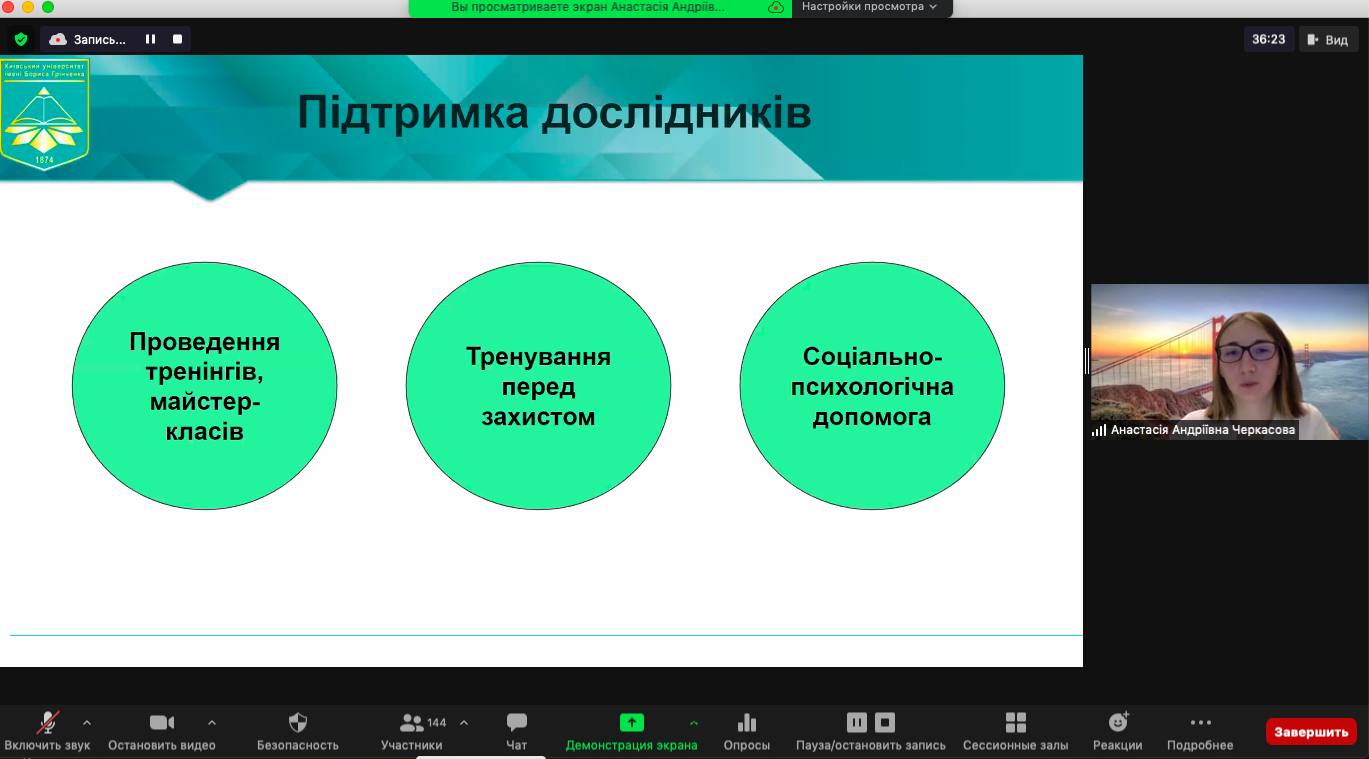Toggle camera with Остановить видео
Screen dimensions: 1369x759
[x=161, y=723]
